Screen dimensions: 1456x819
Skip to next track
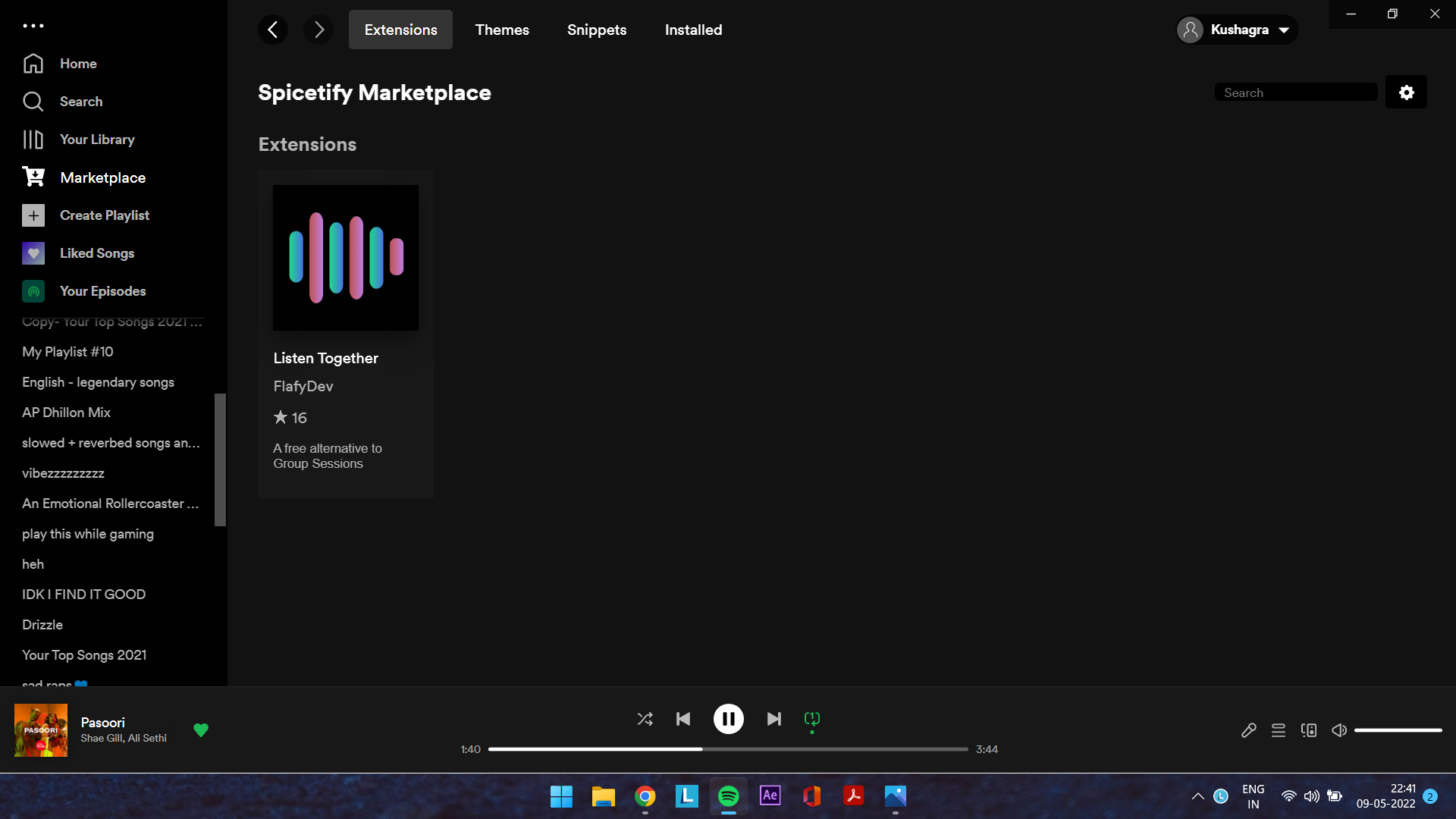coord(773,719)
